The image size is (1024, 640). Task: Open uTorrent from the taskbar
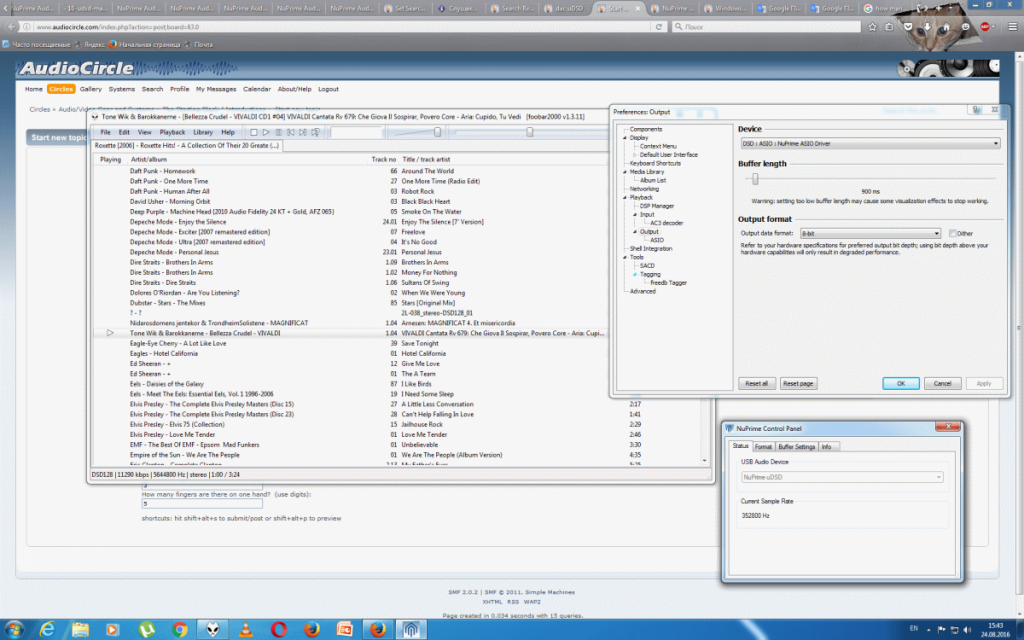pyautogui.click(x=146, y=630)
